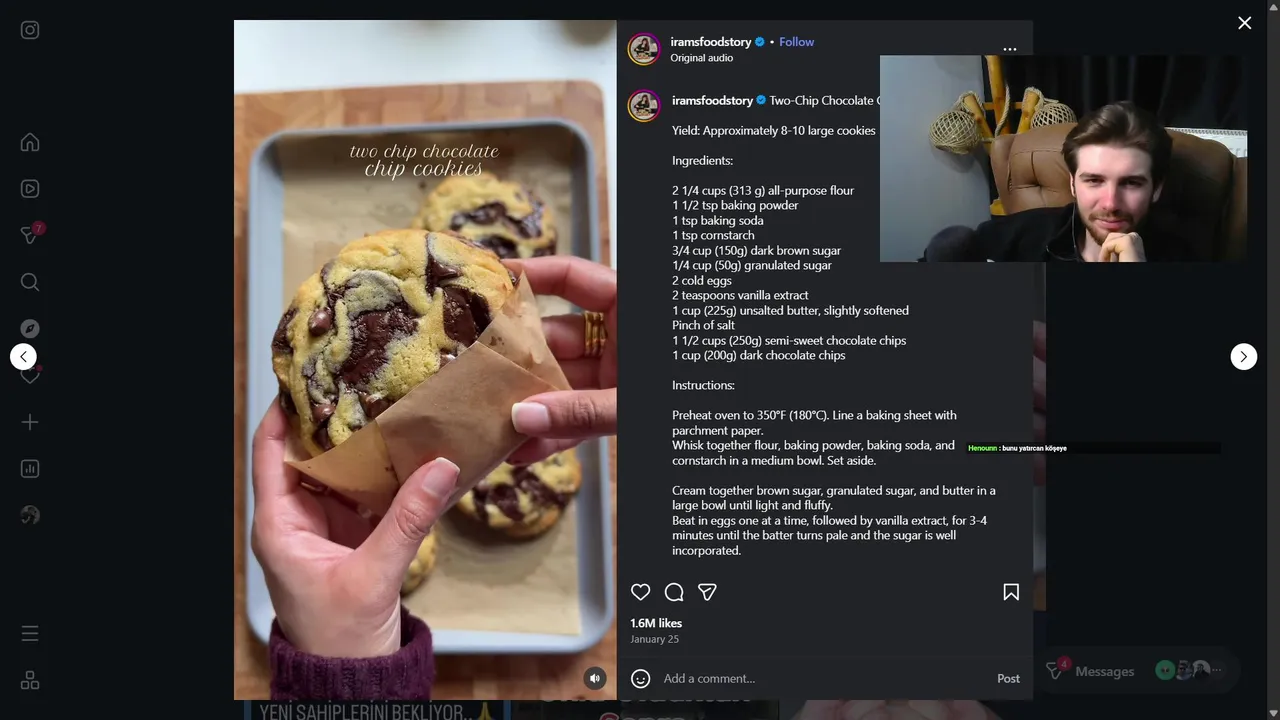Go to Home feed icon in sidebar
This screenshot has width=1280, height=720.
(x=30, y=142)
